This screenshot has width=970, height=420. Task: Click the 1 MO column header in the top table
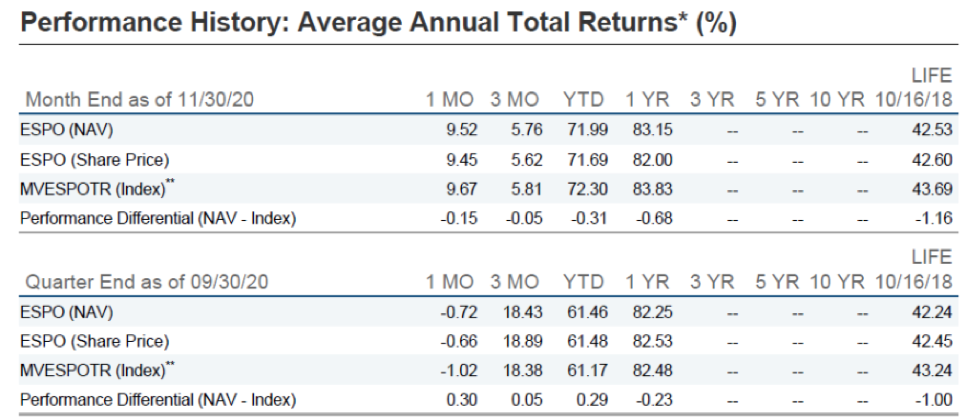pos(450,100)
